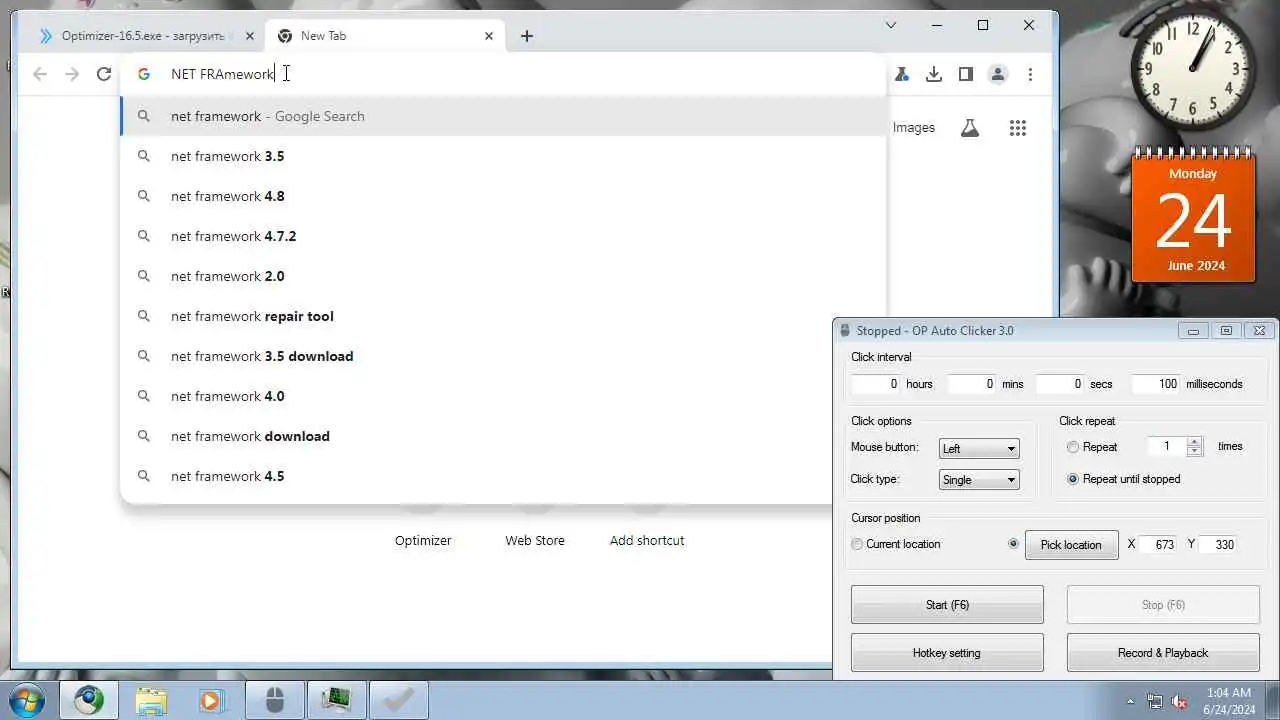Click the address bar containing NET FRAmework
Screen dimensions: 1280x720
[x=503, y=74]
